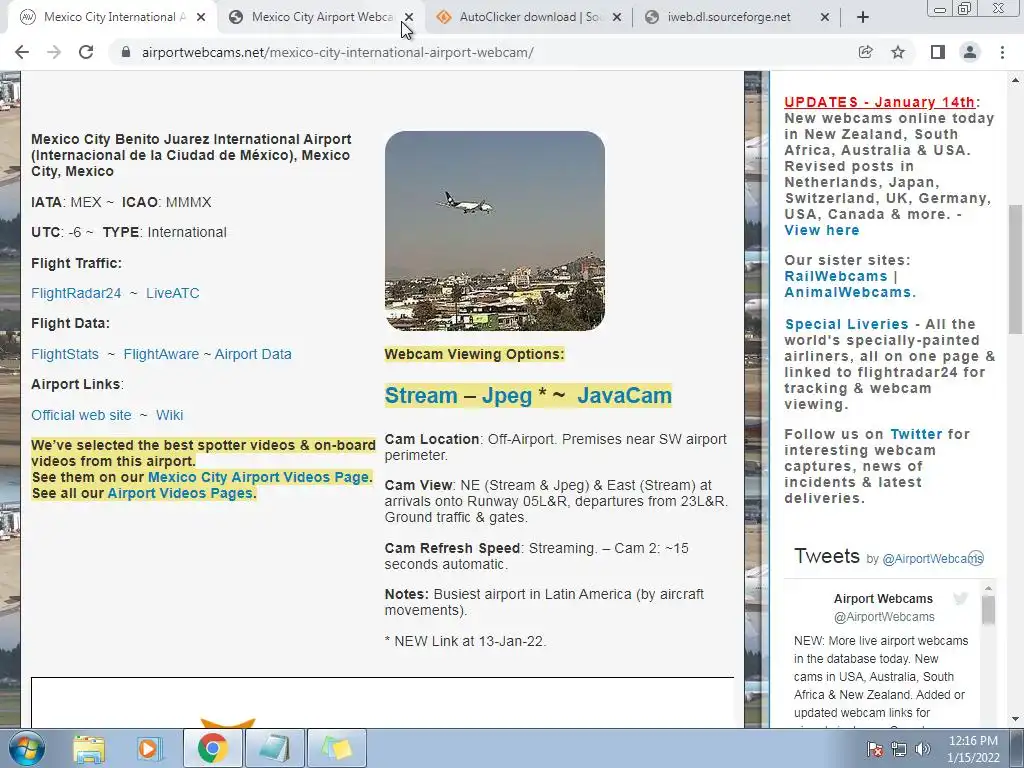View site information padlock icon
This screenshot has height=768, width=1024.
point(126,52)
